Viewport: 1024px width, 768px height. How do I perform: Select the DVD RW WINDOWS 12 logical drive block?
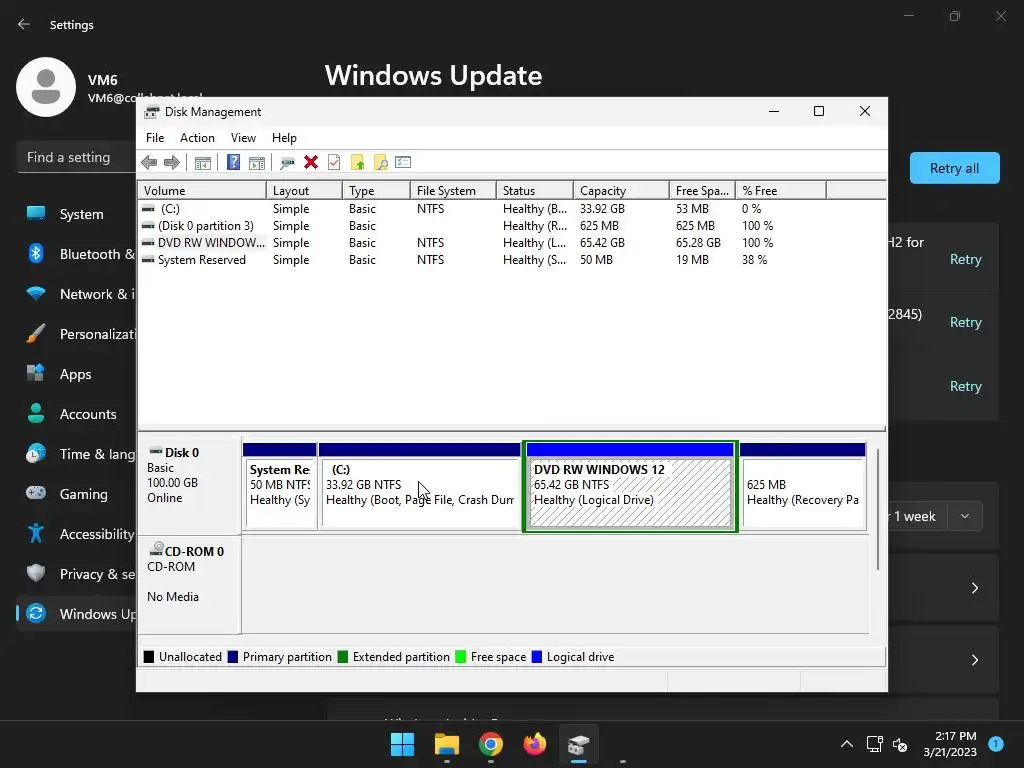tap(630, 486)
